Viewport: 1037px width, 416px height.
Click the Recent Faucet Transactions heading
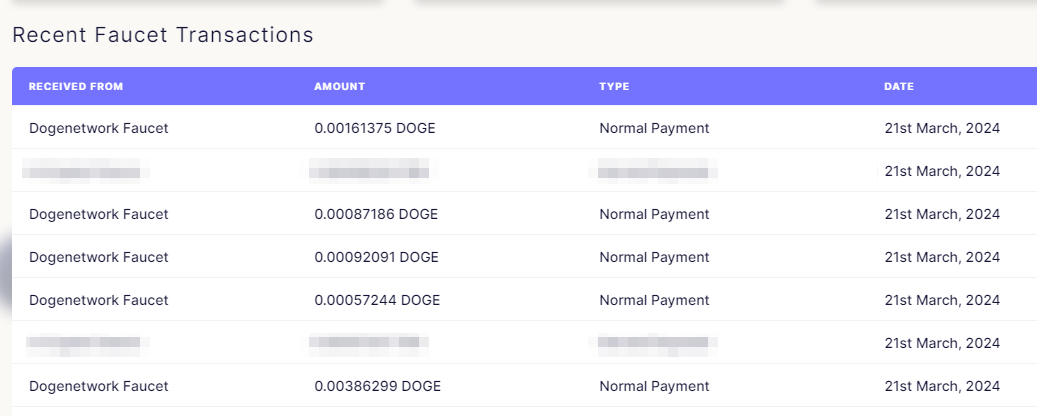pos(163,35)
